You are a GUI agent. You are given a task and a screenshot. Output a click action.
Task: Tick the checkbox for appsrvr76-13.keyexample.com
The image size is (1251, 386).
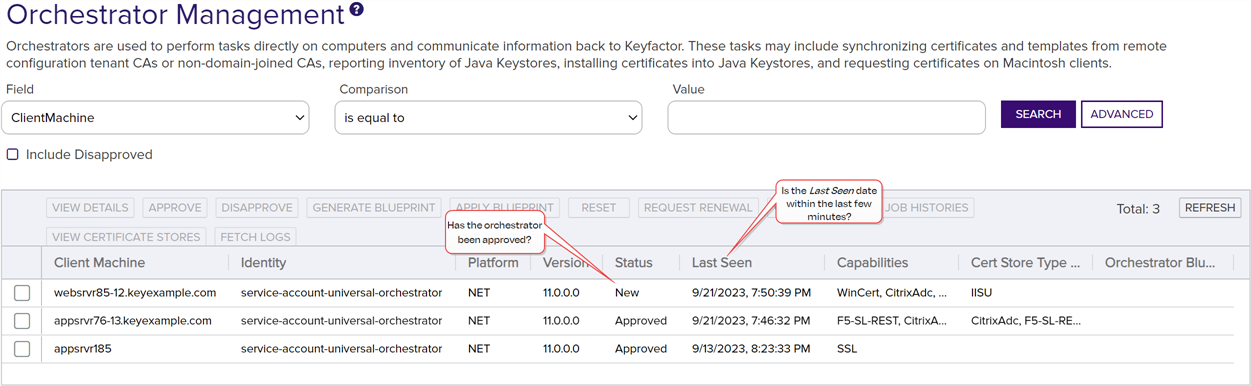[x=22, y=321]
